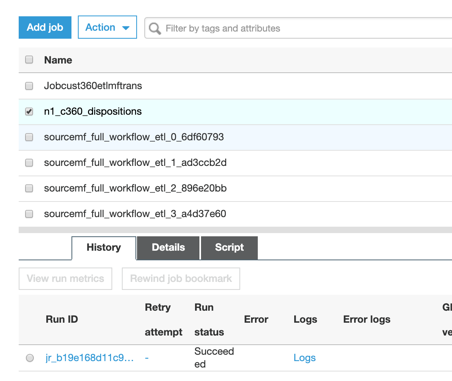Viewport: 452px width, 381px height.
Task: Click the gray divider bar above the tabs
Action: 235,230
